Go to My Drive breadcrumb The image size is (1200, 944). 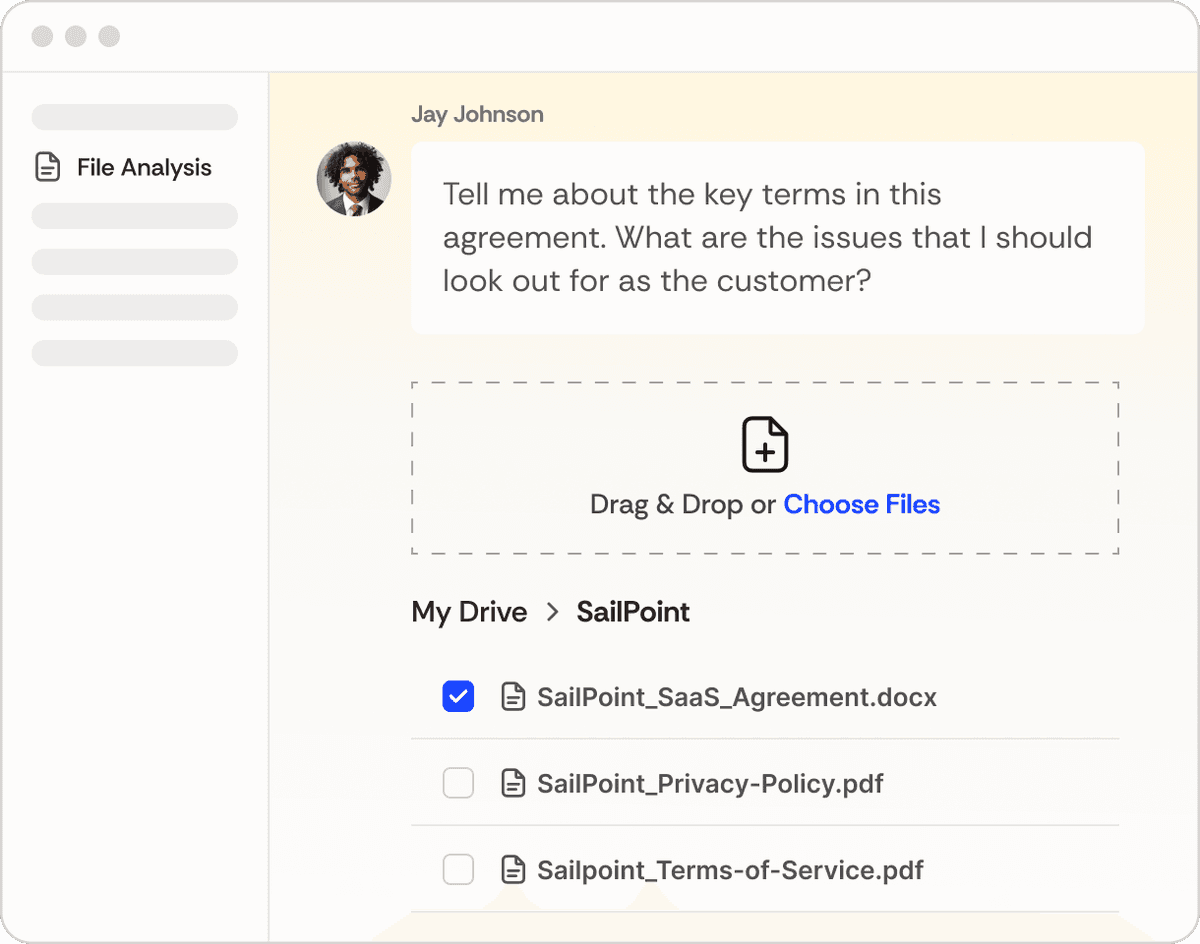pos(469,612)
